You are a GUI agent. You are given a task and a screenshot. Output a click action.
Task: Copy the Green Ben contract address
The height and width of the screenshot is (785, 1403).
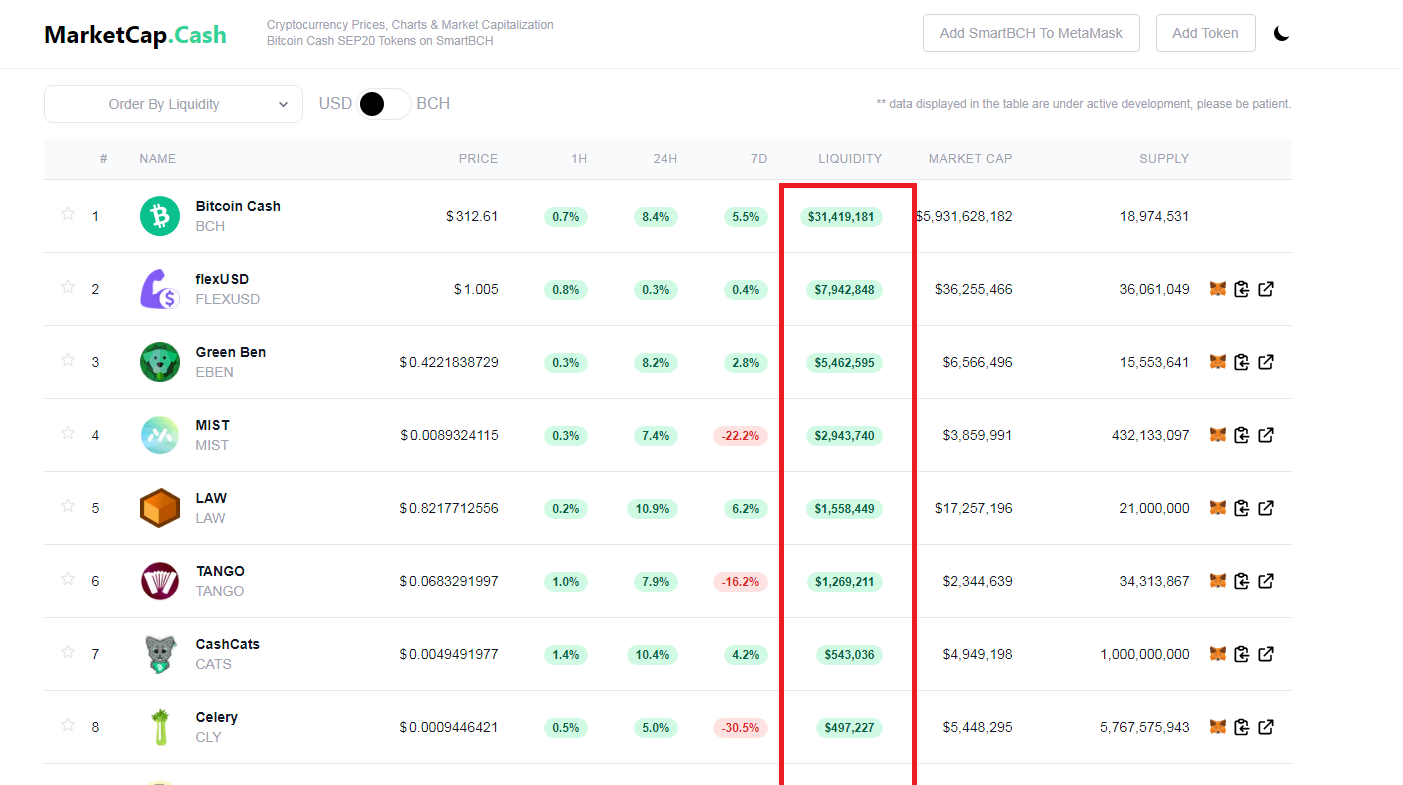pos(1241,362)
